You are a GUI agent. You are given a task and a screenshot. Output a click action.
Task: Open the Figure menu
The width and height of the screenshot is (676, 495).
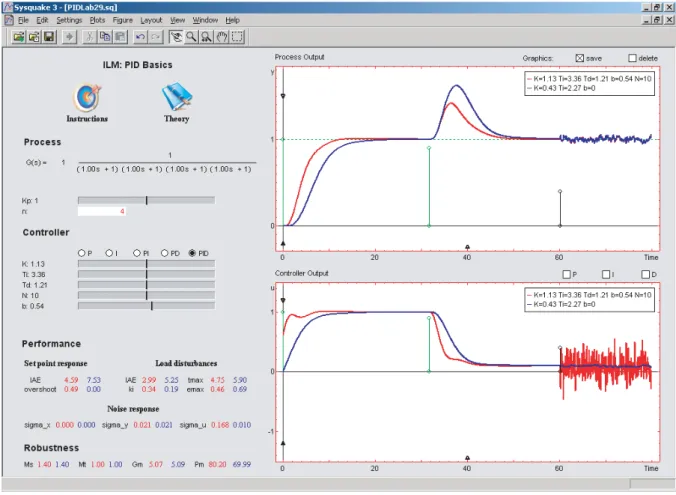123,20
